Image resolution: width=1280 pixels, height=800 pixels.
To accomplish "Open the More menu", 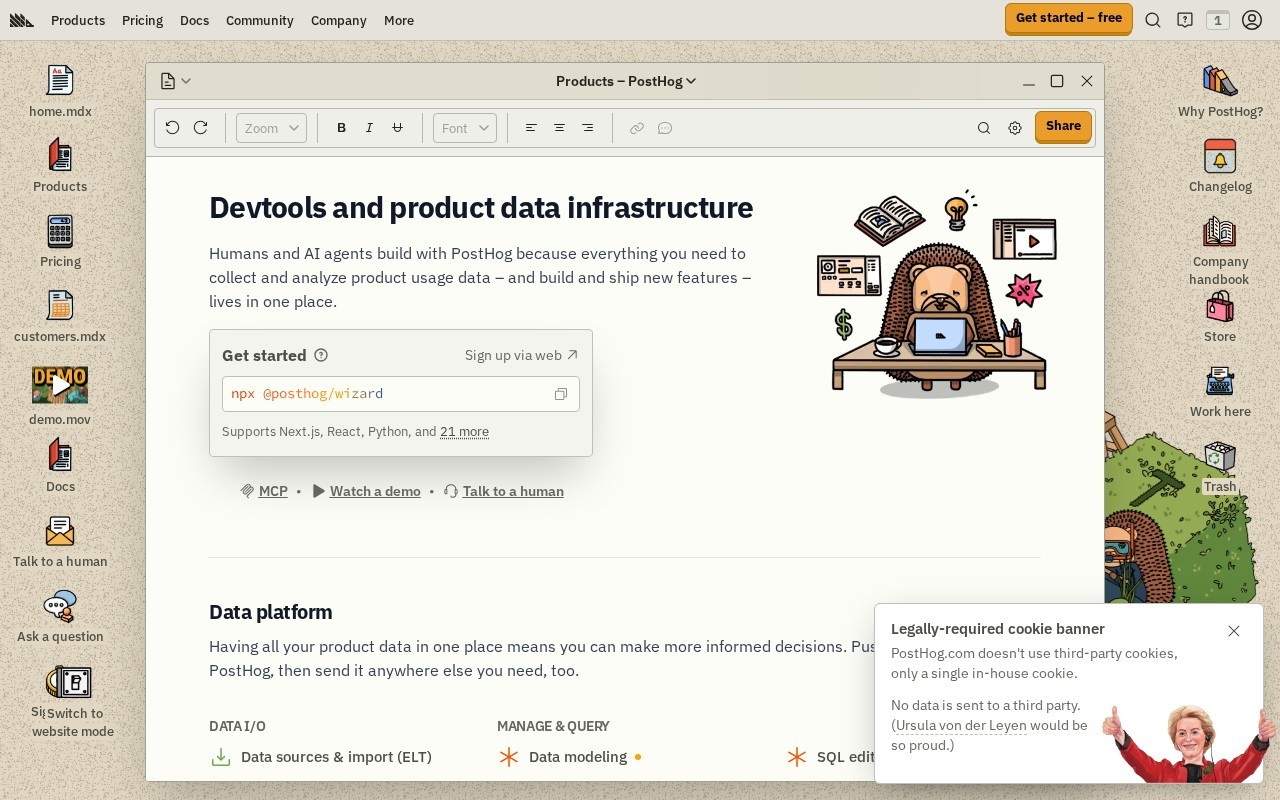I will 399,20.
